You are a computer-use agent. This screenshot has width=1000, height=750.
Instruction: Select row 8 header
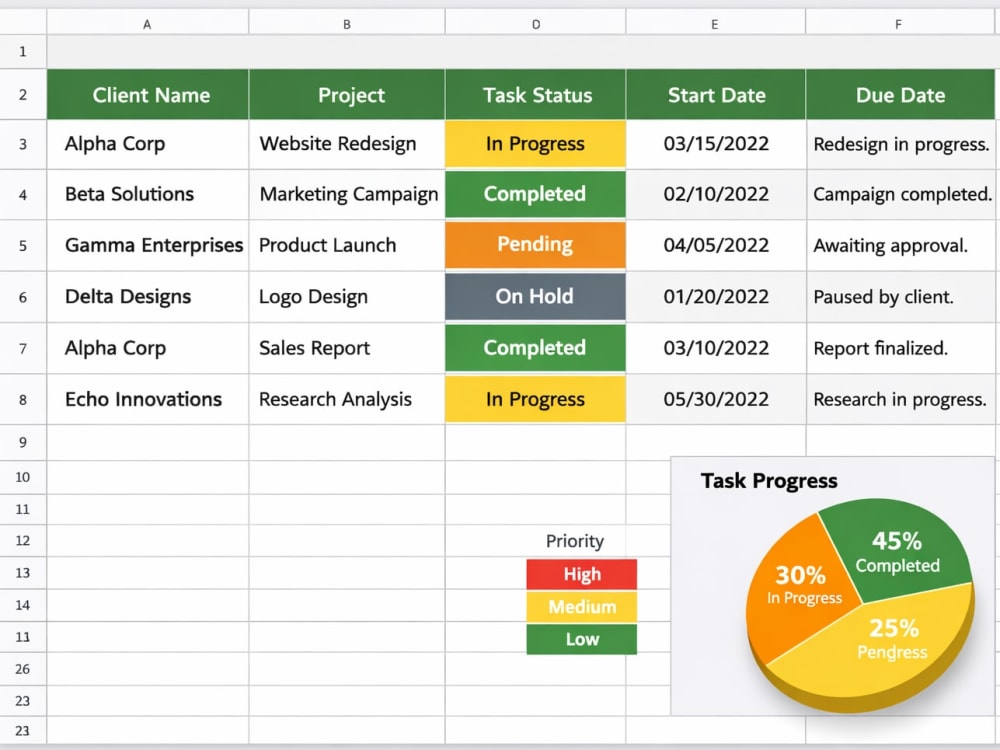tap(23, 400)
